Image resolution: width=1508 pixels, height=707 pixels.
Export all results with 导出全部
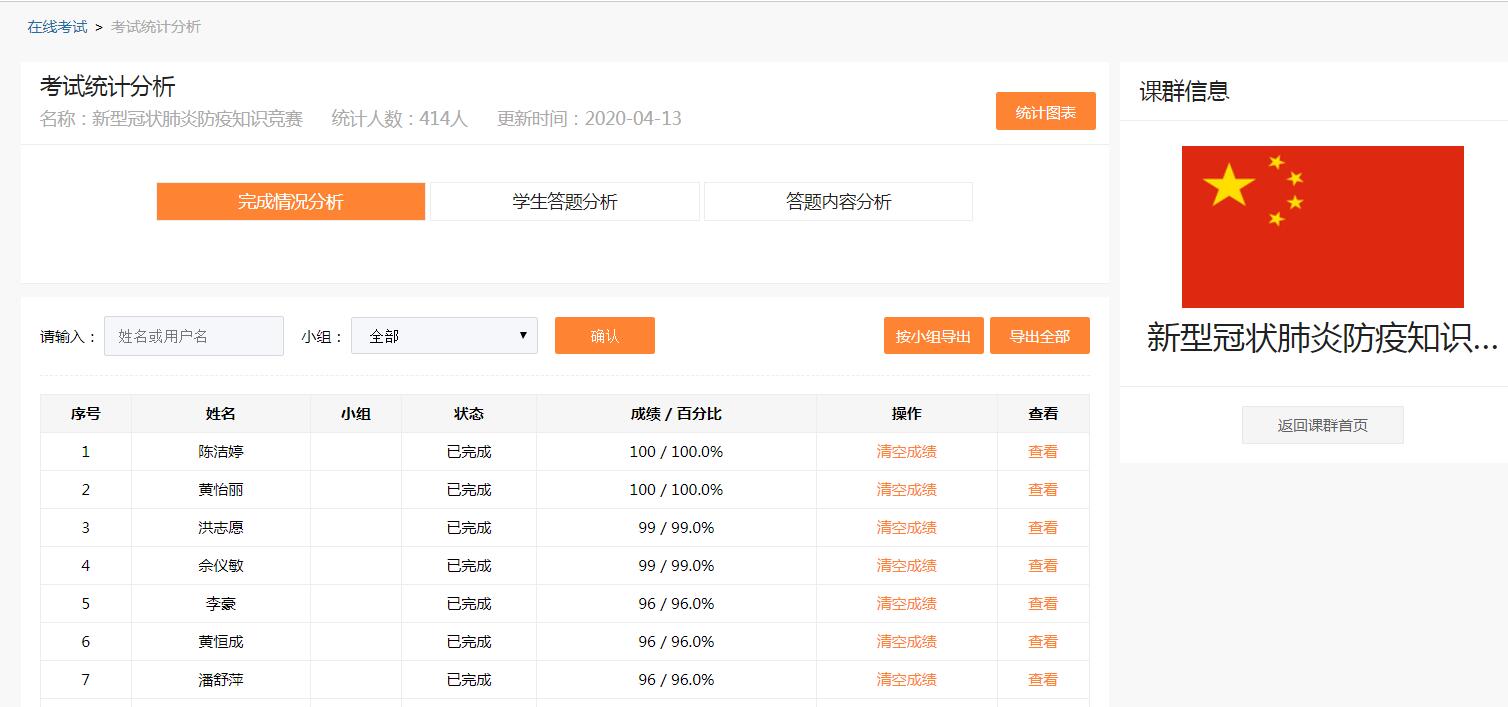click(x=1039, y=336)
